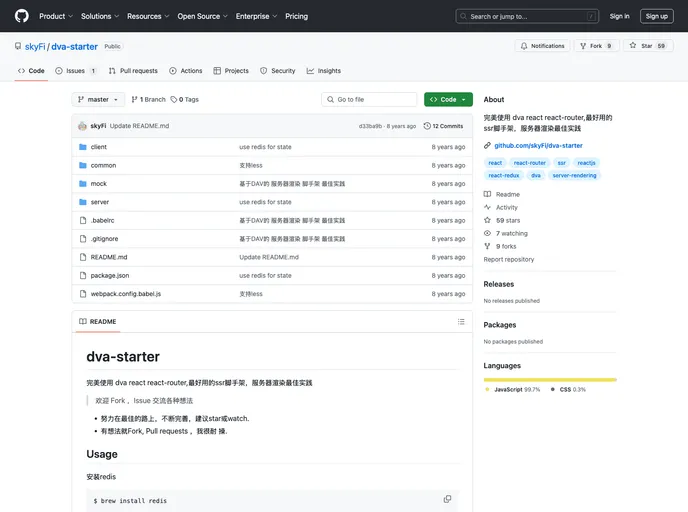Screen dimensions: 688x512
Task: View the 12 Commits history
Action: (444, 126)
